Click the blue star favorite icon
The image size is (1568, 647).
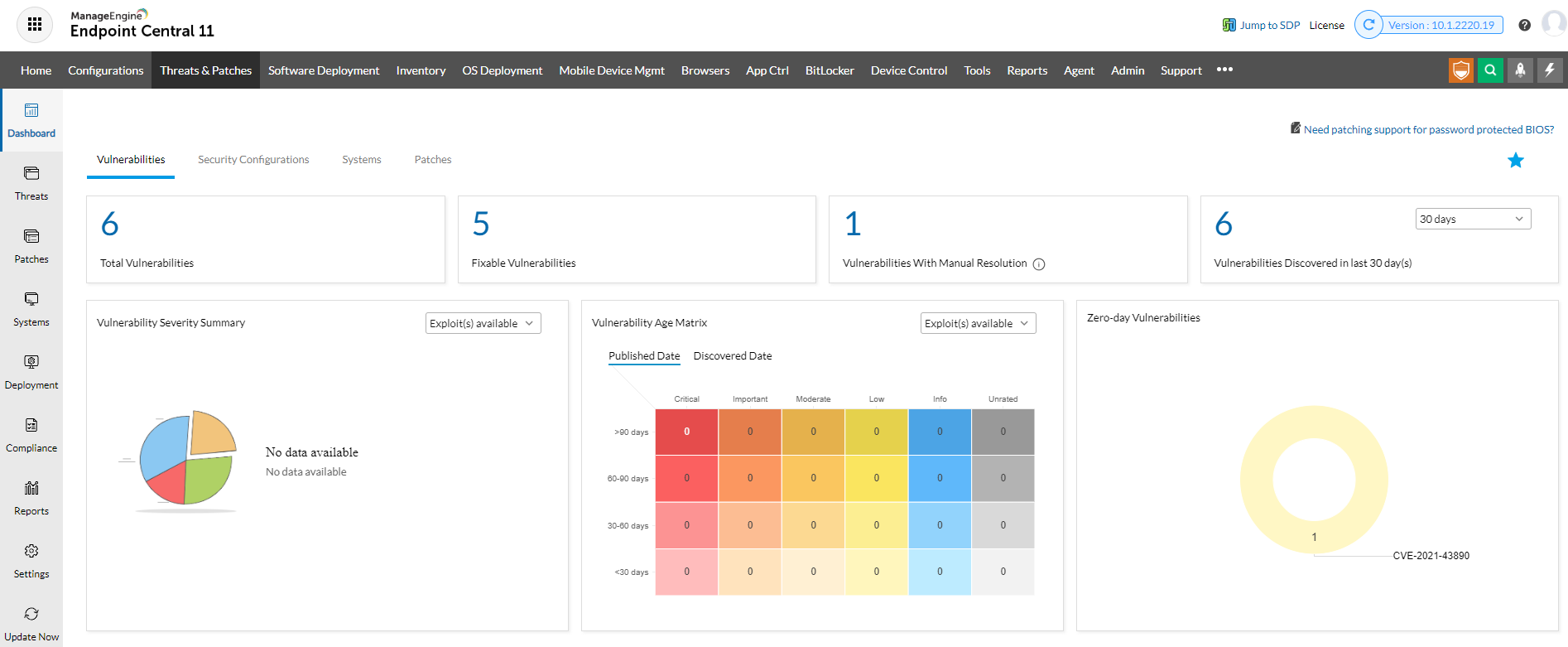pyautogui.click(x=1515, y=160)
